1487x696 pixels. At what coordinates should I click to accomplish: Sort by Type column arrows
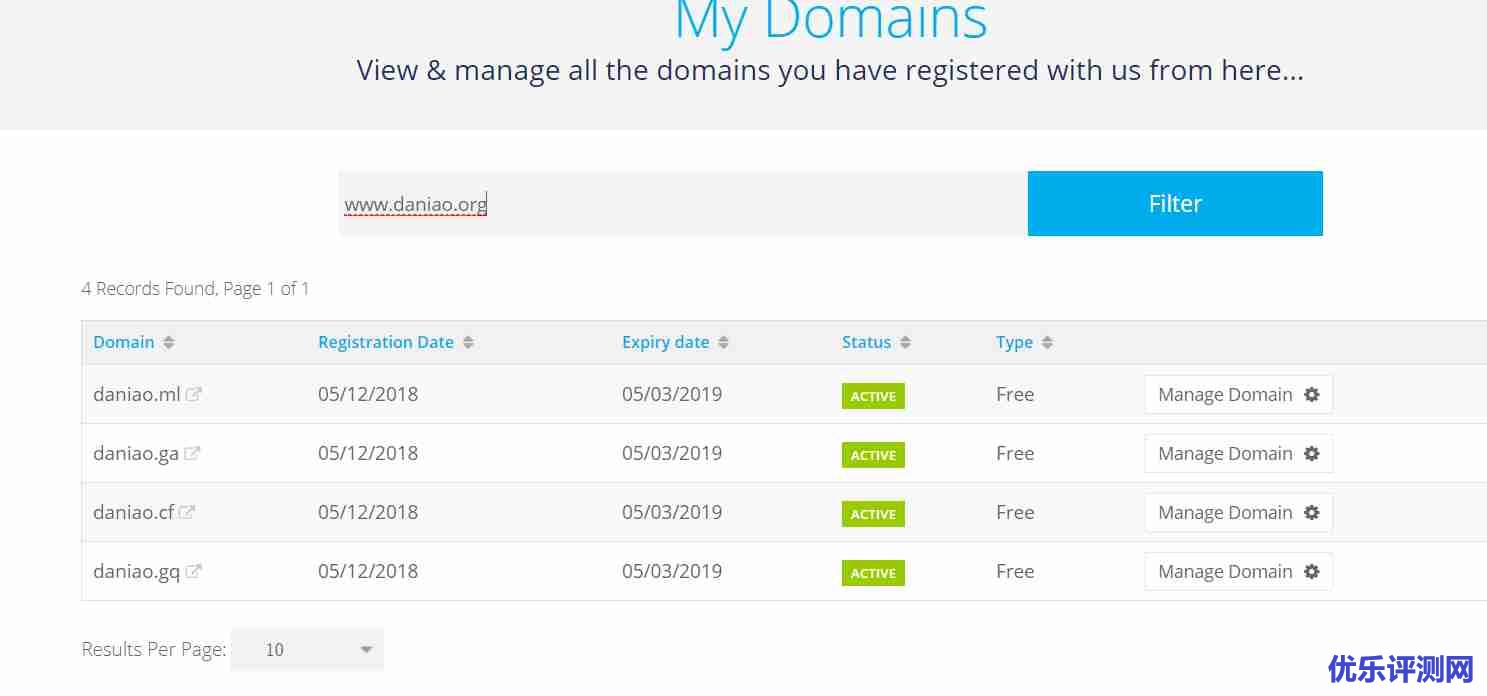tap(1047, 342)
